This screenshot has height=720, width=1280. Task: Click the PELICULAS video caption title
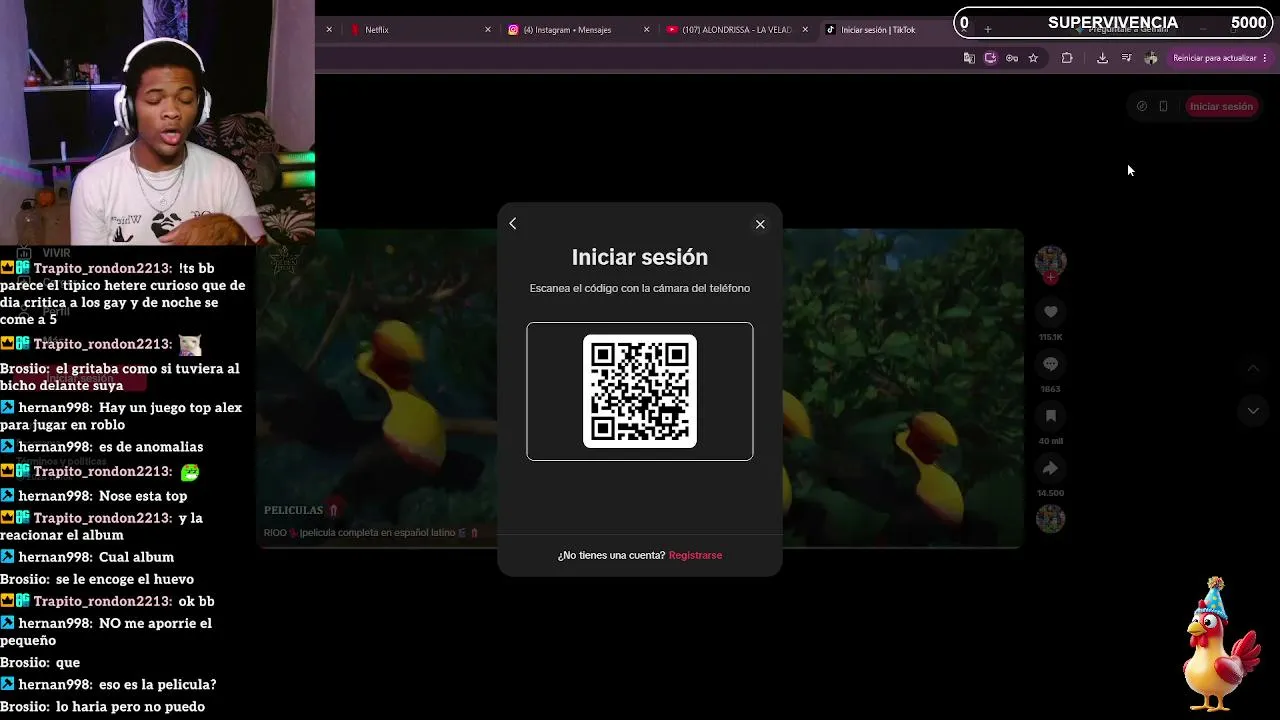pos(294,510)
